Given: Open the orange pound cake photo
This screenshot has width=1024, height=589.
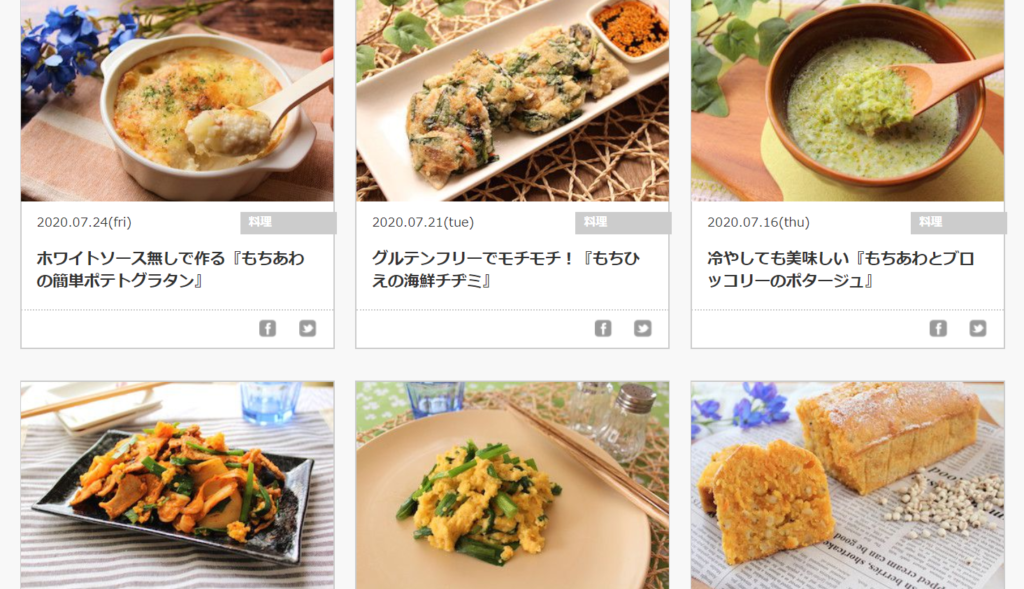Looking at the screenshot, I should [x=848, y=485].
